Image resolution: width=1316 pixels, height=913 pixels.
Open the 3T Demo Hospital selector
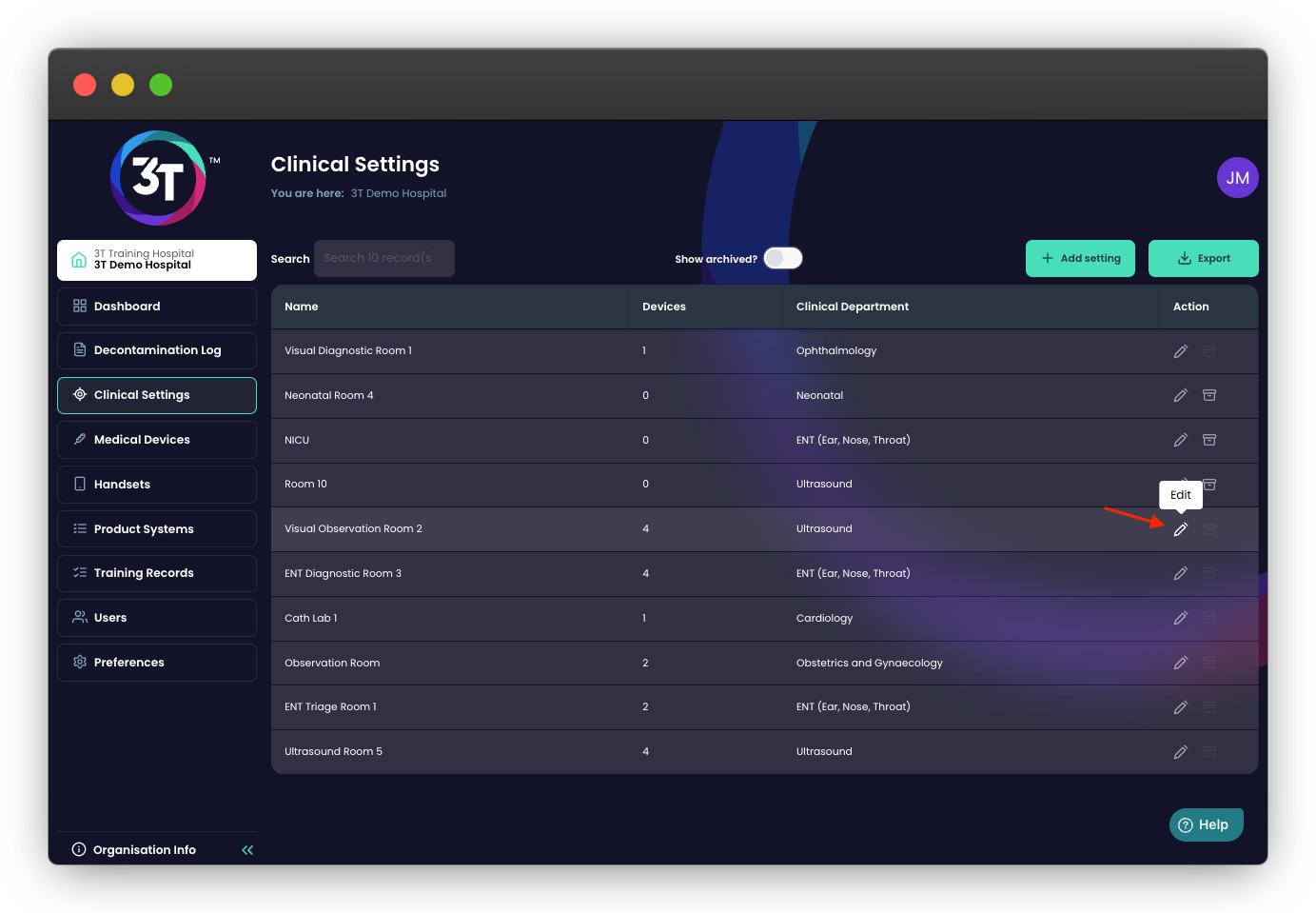pos(157,260)
